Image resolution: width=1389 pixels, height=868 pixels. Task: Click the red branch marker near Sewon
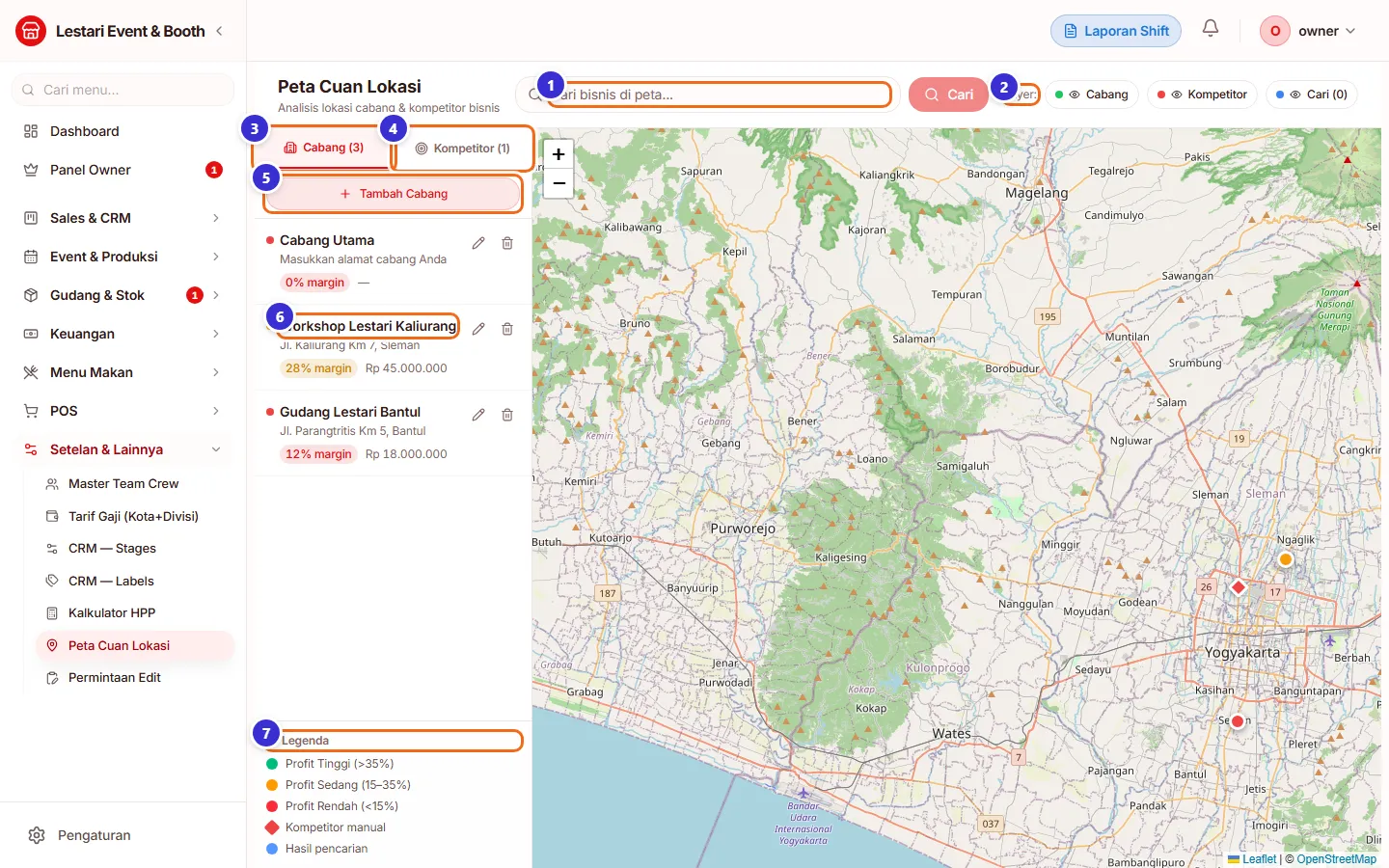coord(1238,720)
